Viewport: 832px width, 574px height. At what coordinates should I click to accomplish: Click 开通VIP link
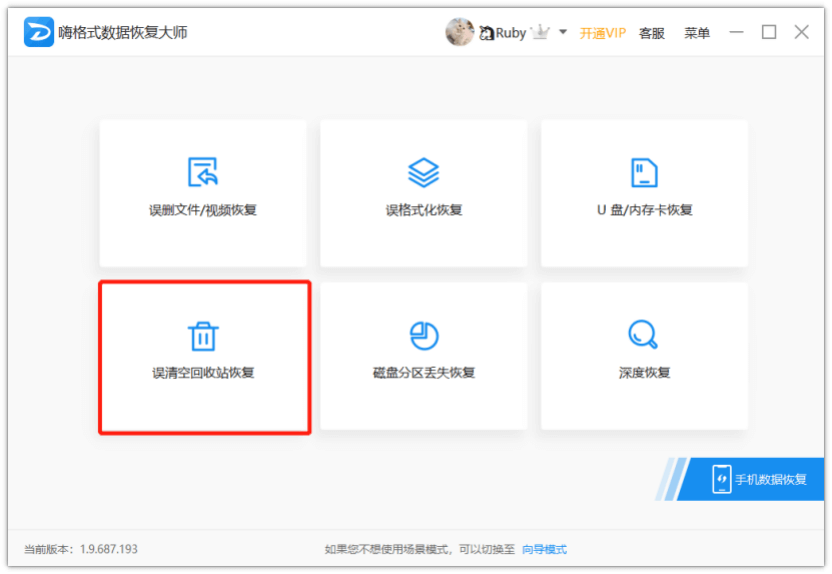(603, 33)
